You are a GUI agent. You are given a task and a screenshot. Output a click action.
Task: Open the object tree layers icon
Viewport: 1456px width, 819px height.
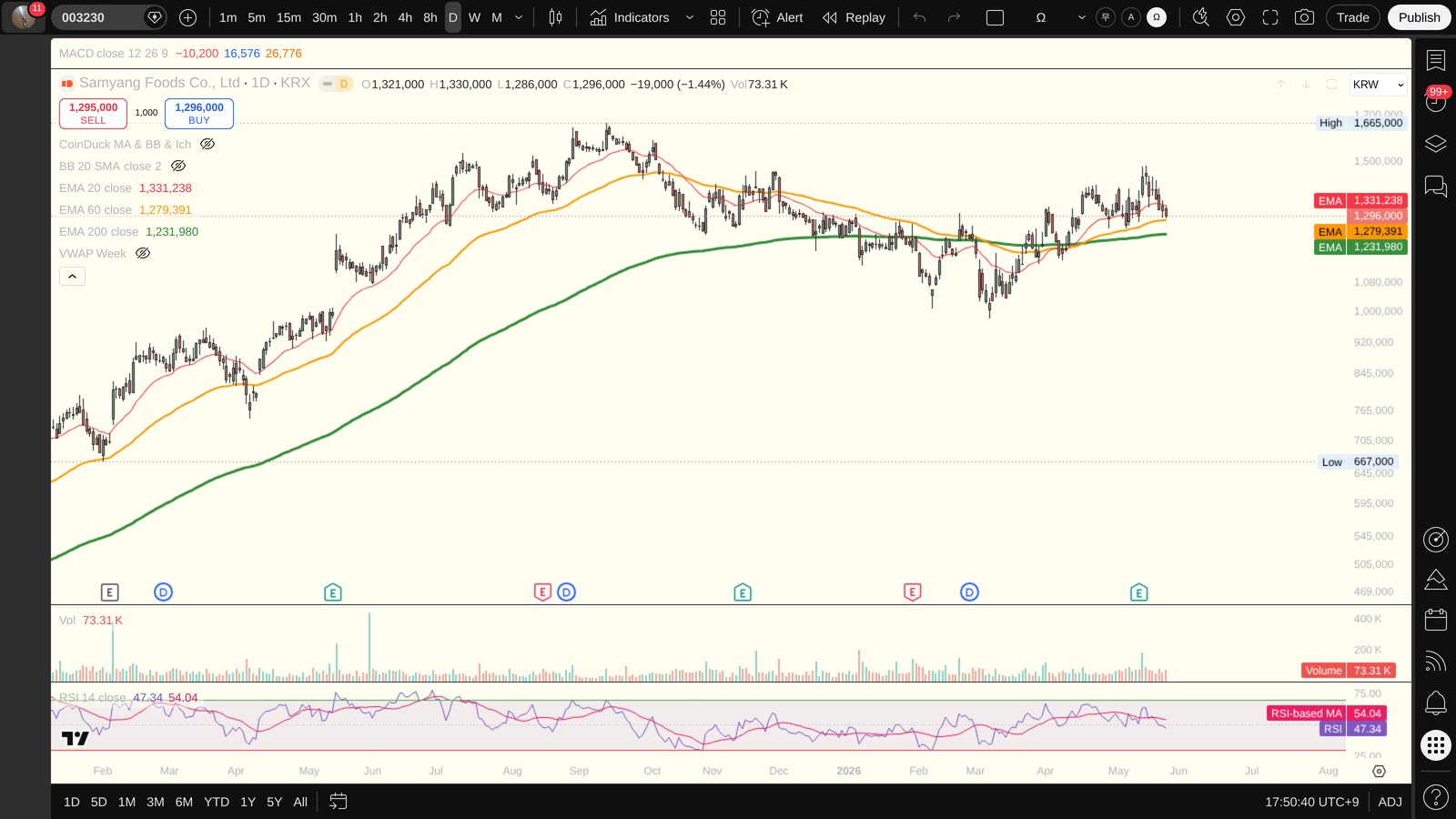1436,144
